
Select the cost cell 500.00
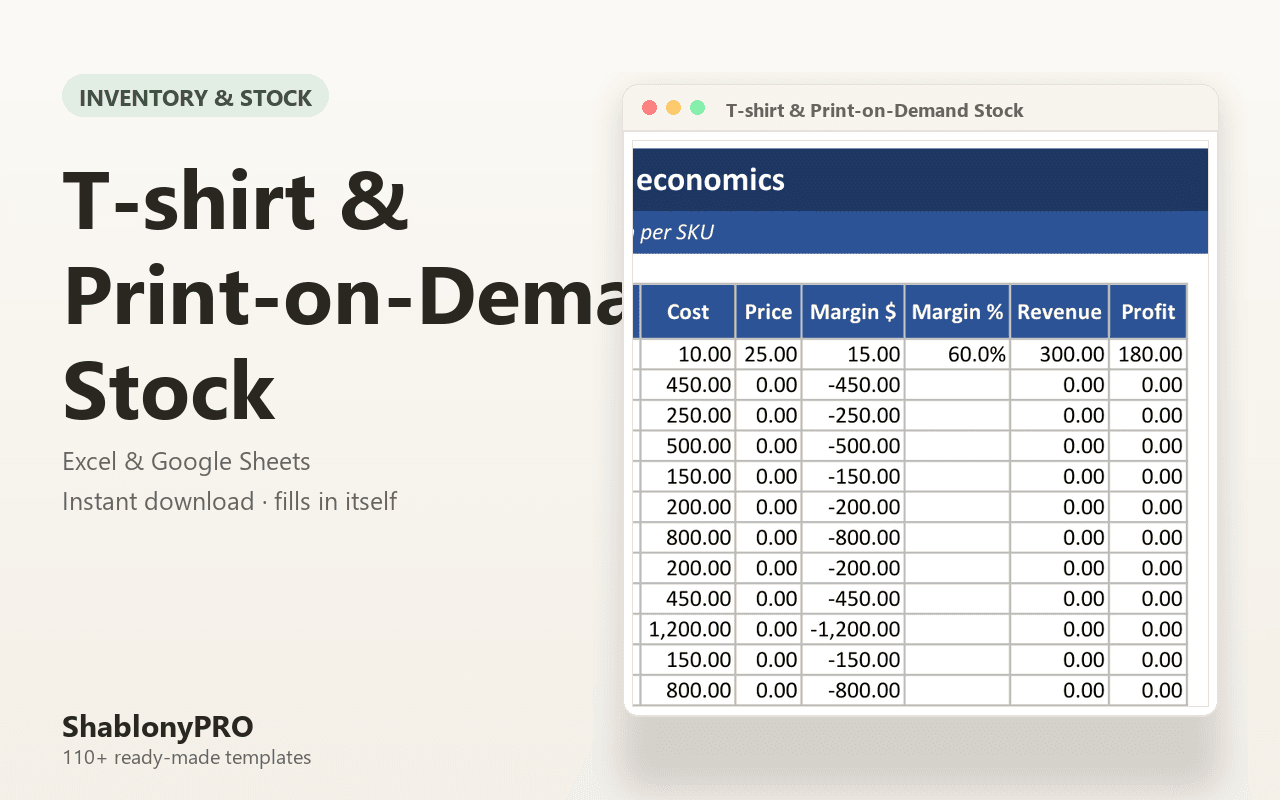tap(688, 446)
